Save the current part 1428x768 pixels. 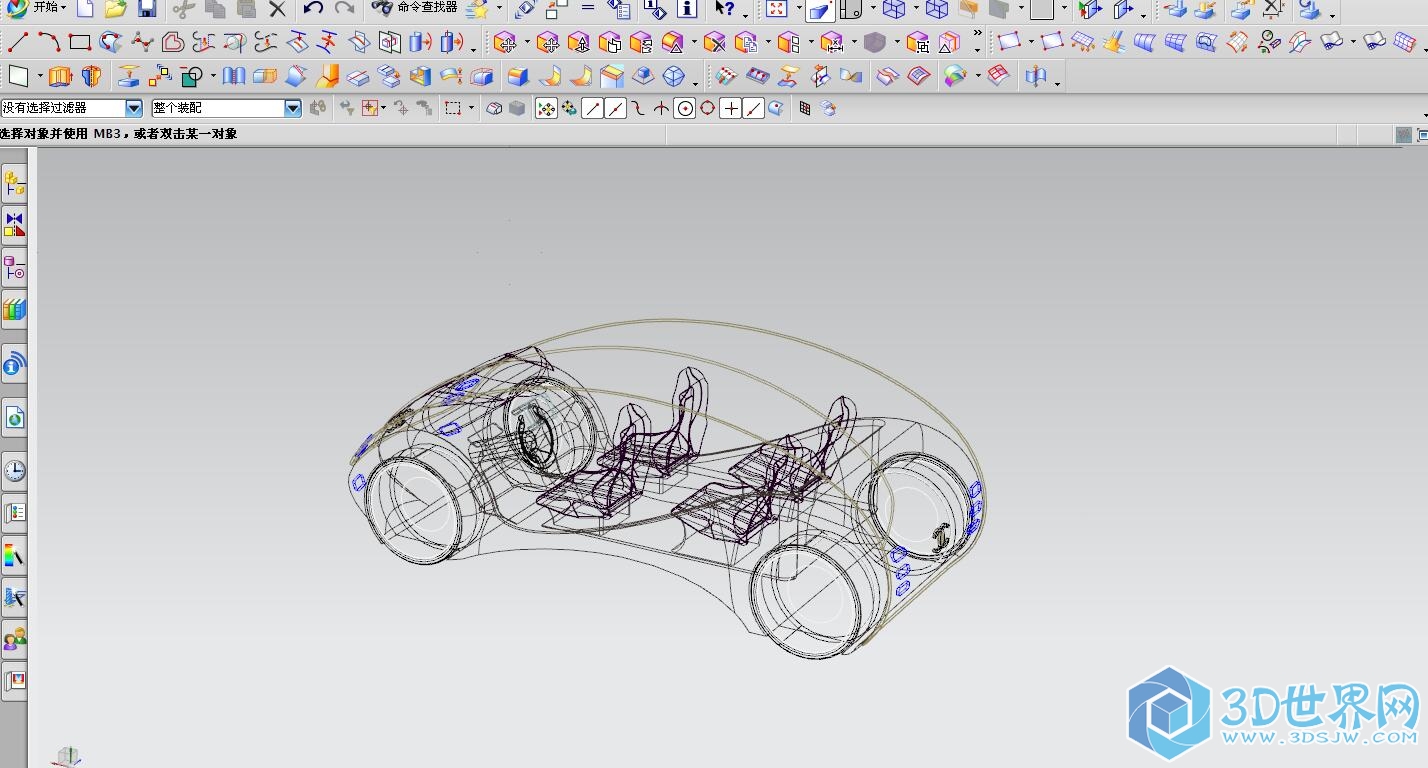(147, 9)
